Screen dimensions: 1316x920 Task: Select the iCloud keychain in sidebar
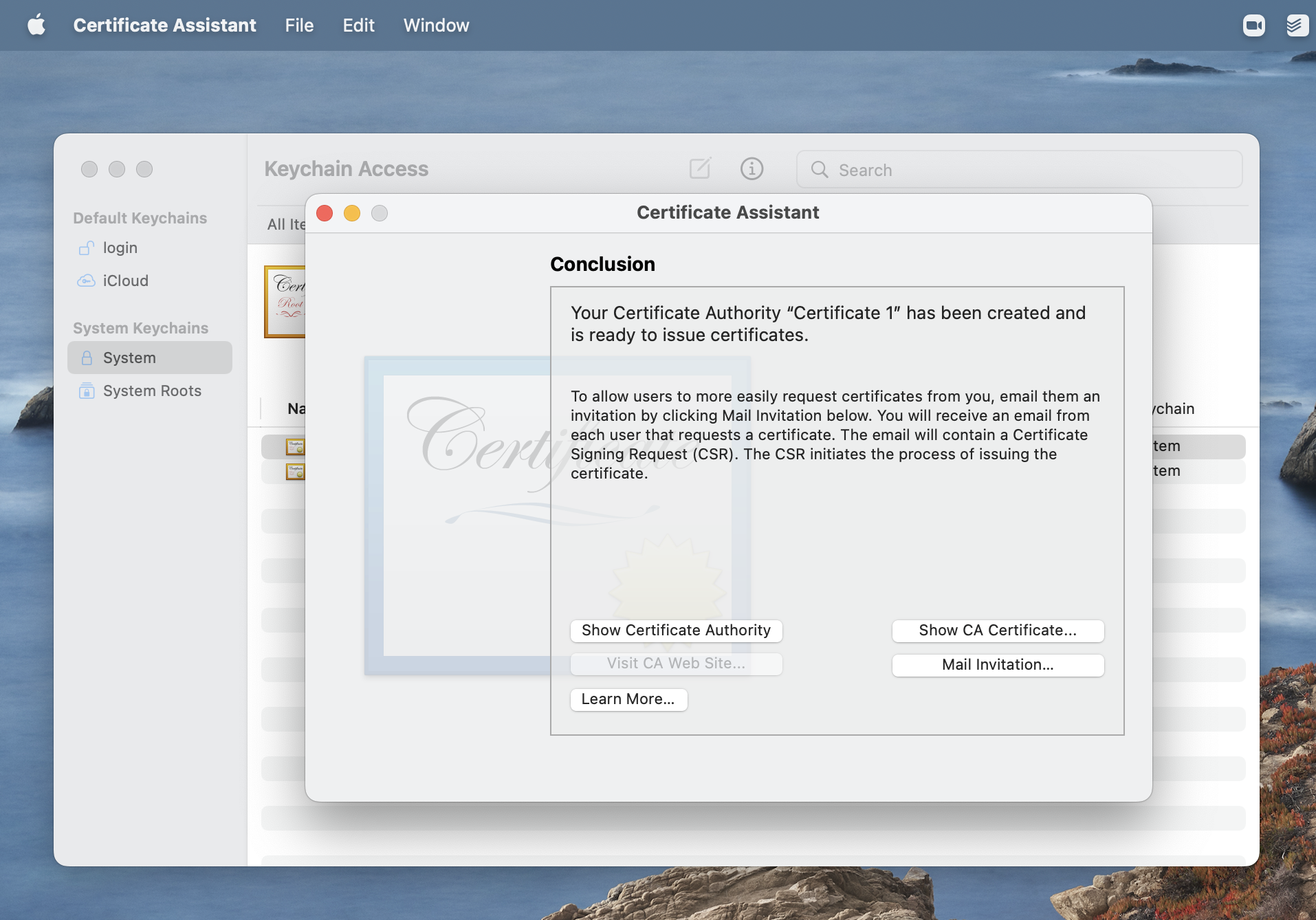click(150, 281)
